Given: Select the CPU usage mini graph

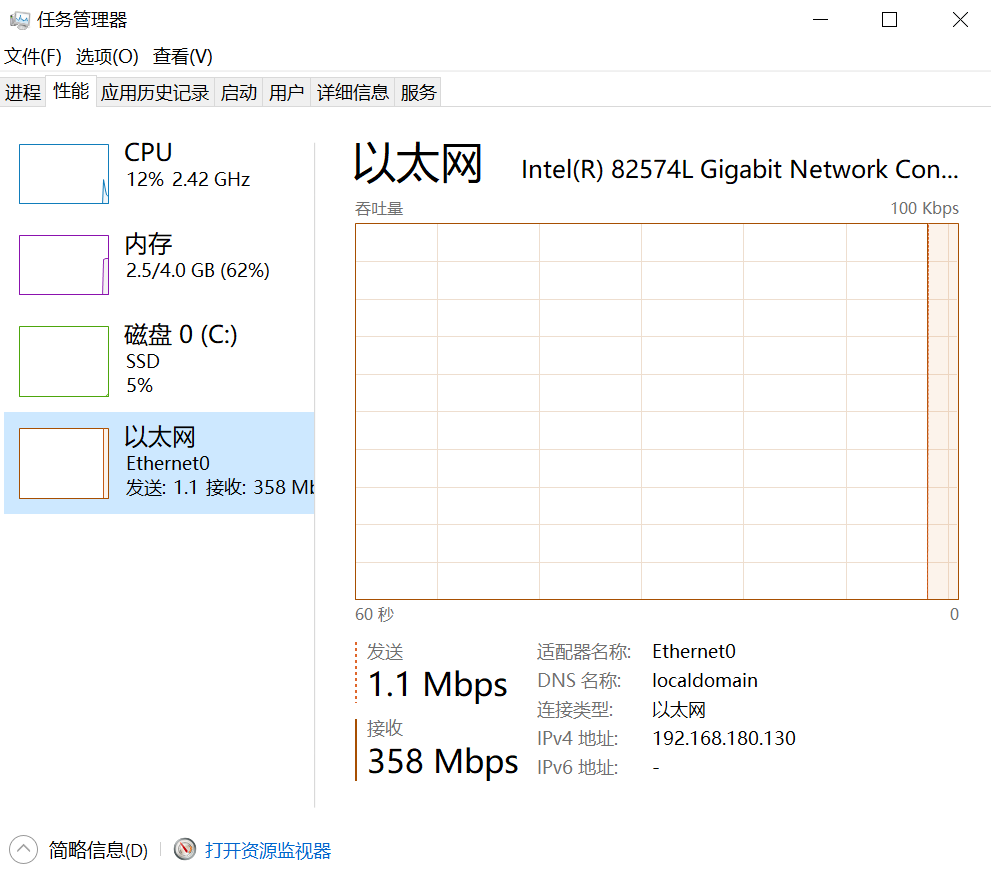Looking at the screenshot, I should pos(64,174).
